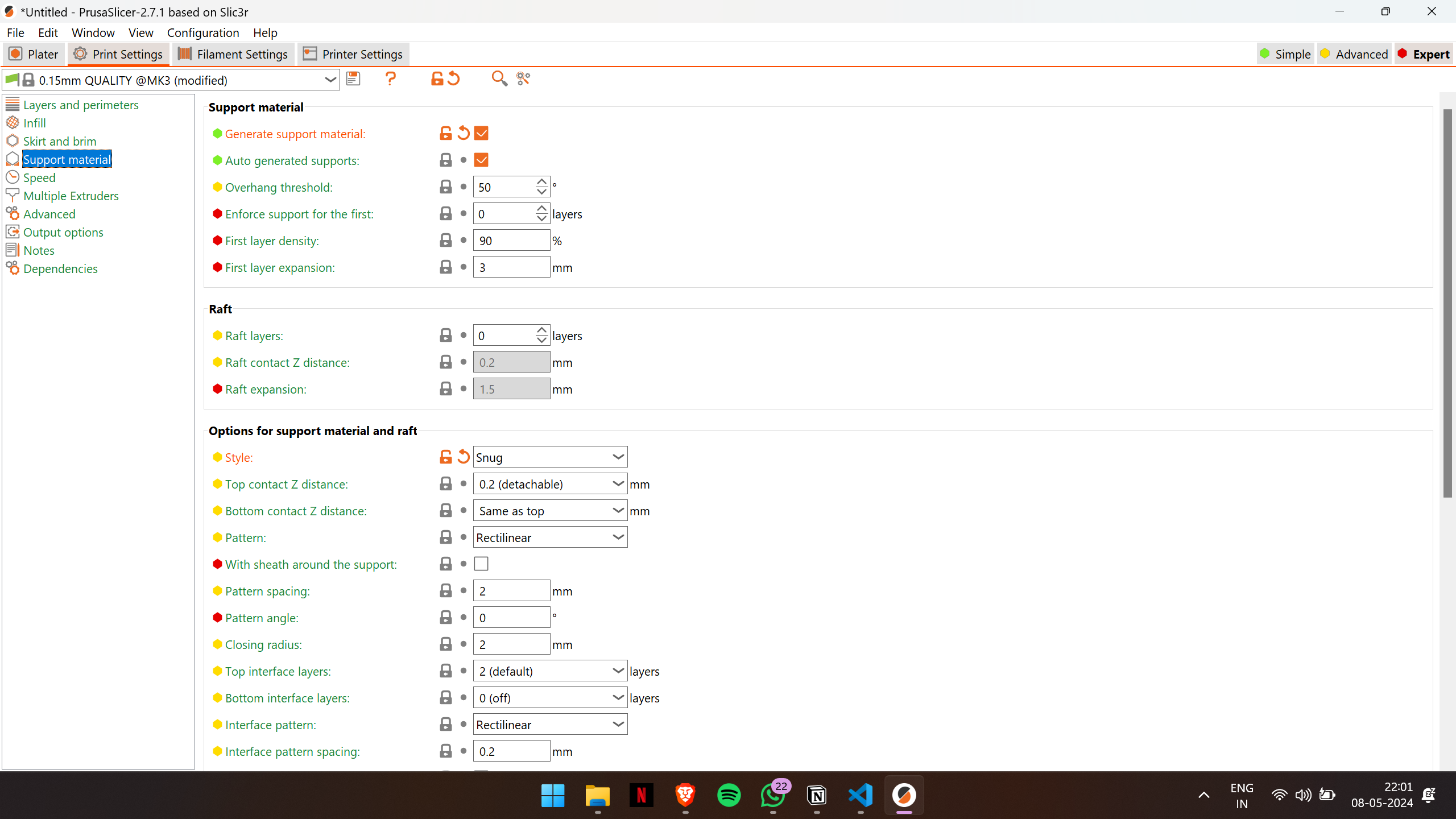Select Expert mode

click(x=1424, y=54)
